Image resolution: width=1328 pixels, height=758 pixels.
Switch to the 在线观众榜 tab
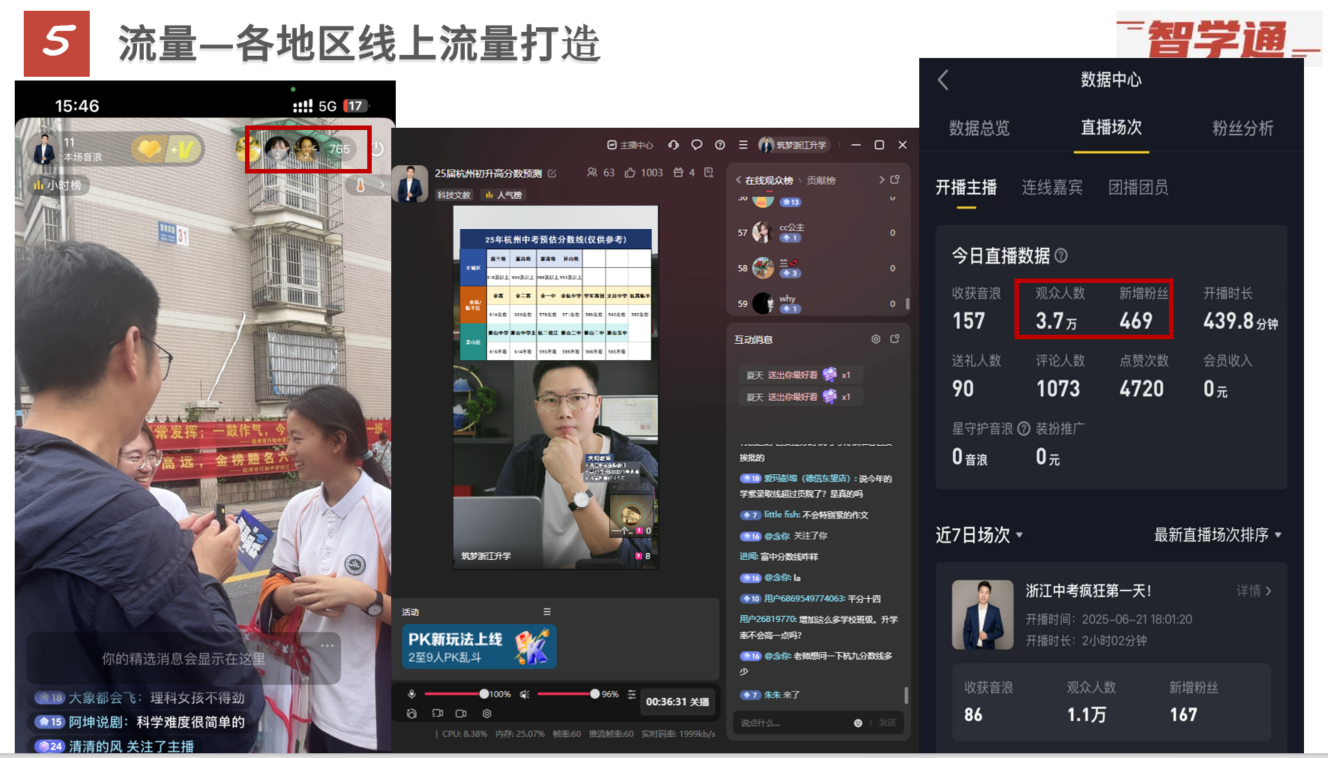770,180
